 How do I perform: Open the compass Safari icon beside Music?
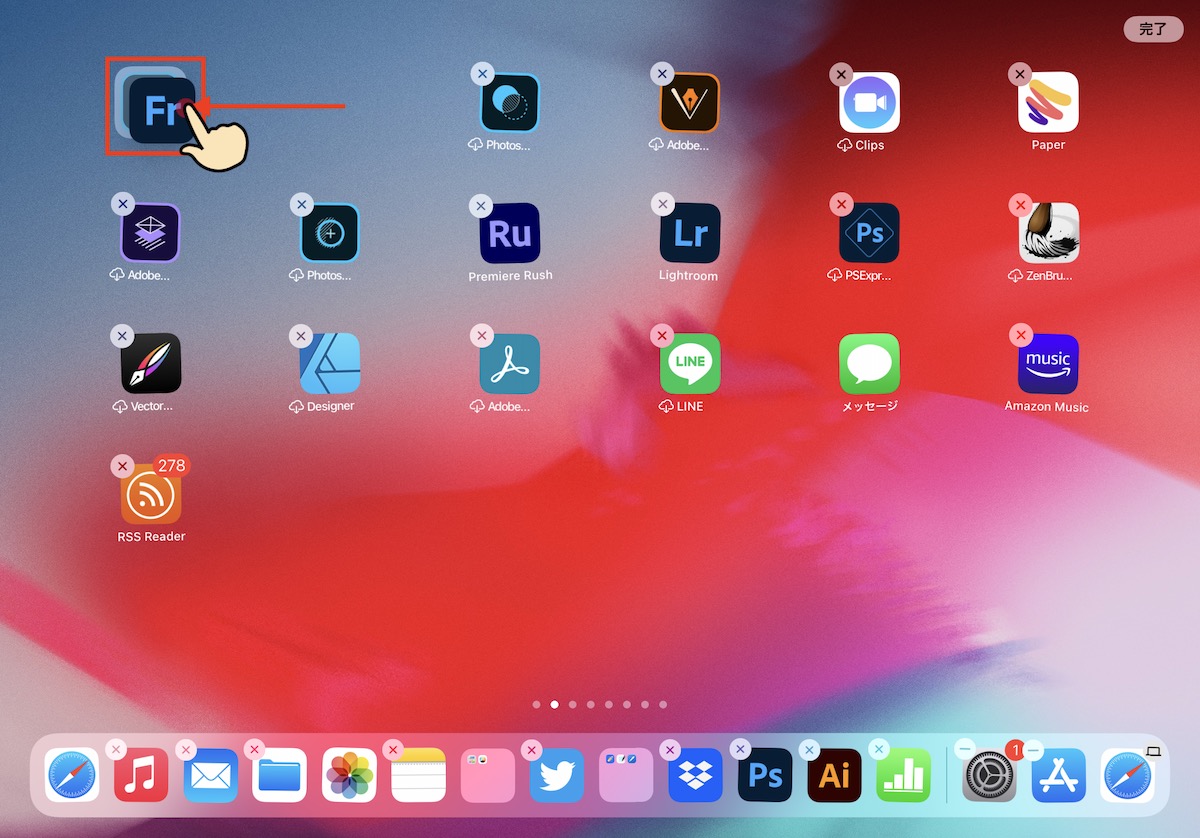point(72,775)
